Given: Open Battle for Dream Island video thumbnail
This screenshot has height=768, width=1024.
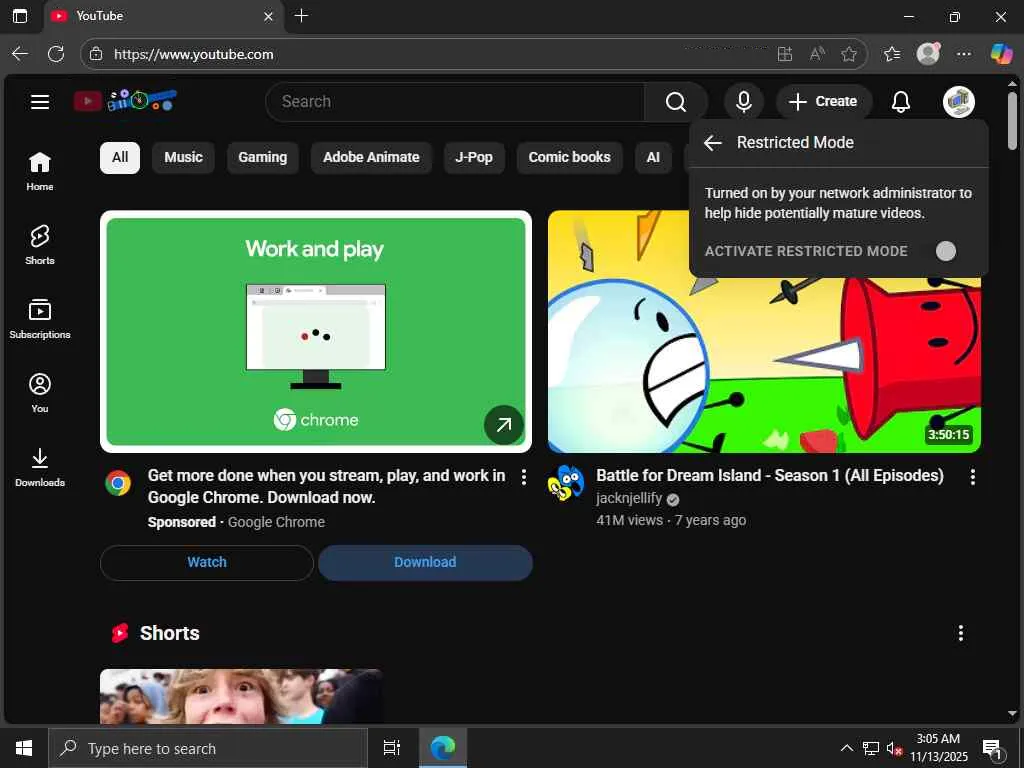Looking at the screenshot, I should coord(764,332).
